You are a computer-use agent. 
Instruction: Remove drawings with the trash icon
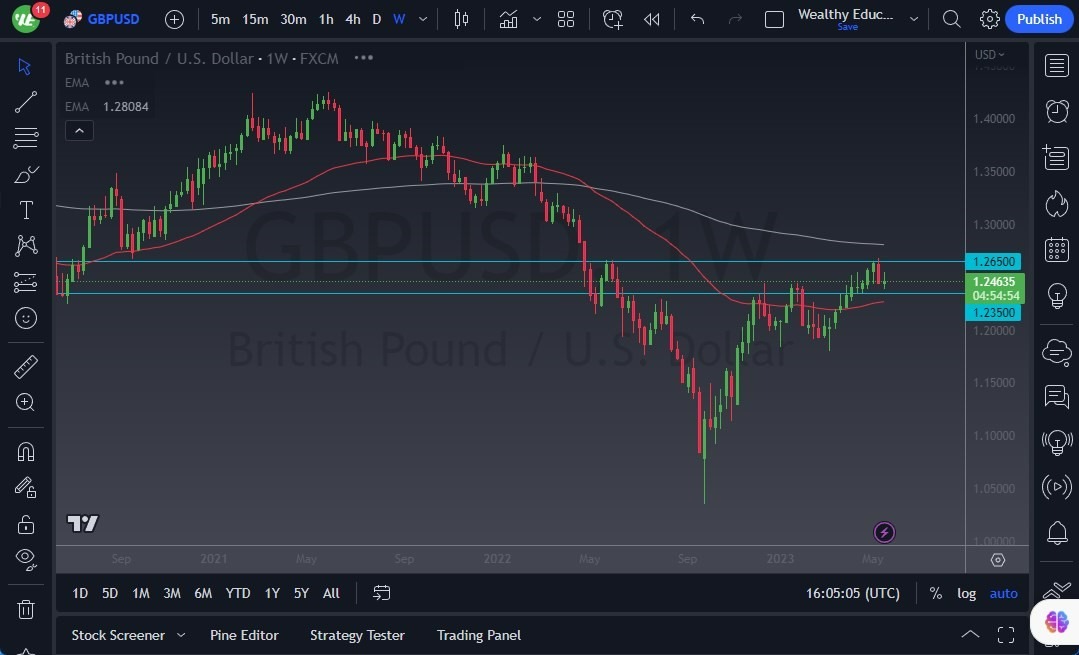(26, 609)
